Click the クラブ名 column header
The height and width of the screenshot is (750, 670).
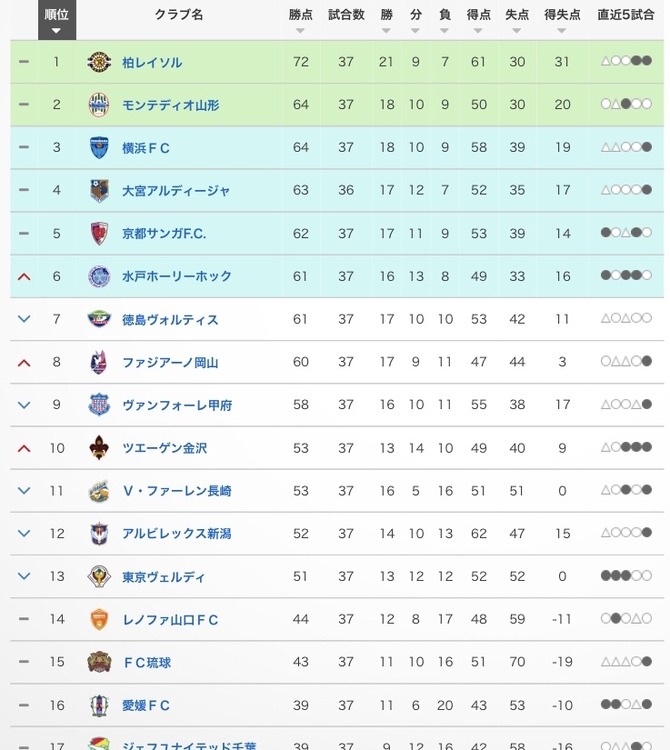tap(179, 15)
